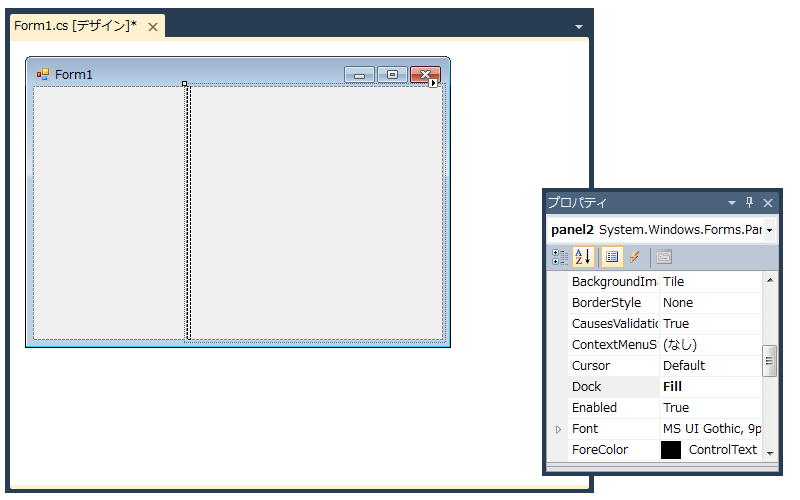The height and width of the screenshot is (500, 800).
Task: Click プロパティ panel title text
Action: (578, 203)
